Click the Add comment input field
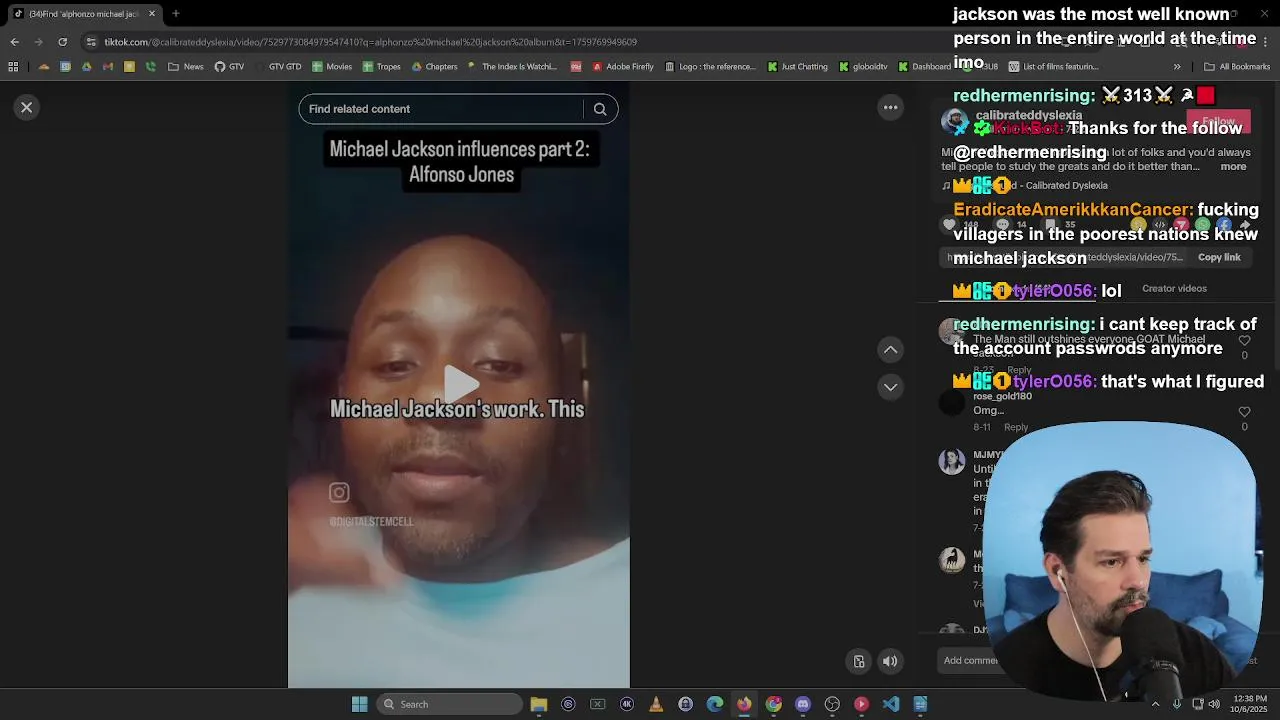This screenshot has height=720, width=1280. pyautogui.click(x=972, y=660)
